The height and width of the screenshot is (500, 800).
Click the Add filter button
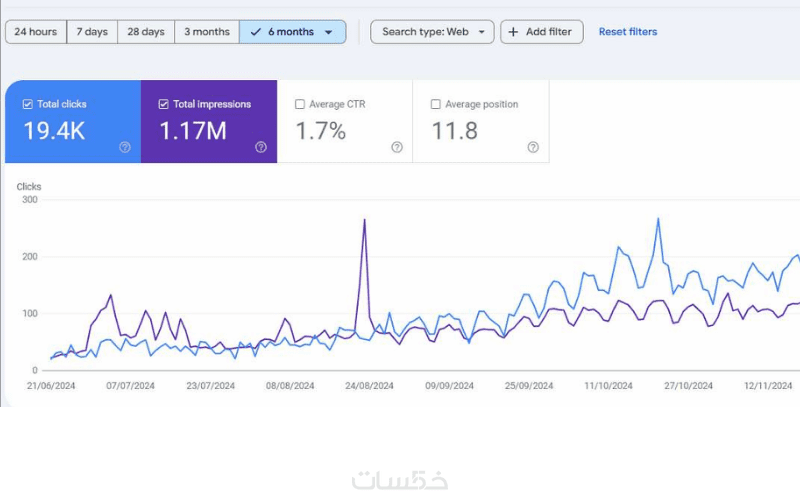pos(542,32)
